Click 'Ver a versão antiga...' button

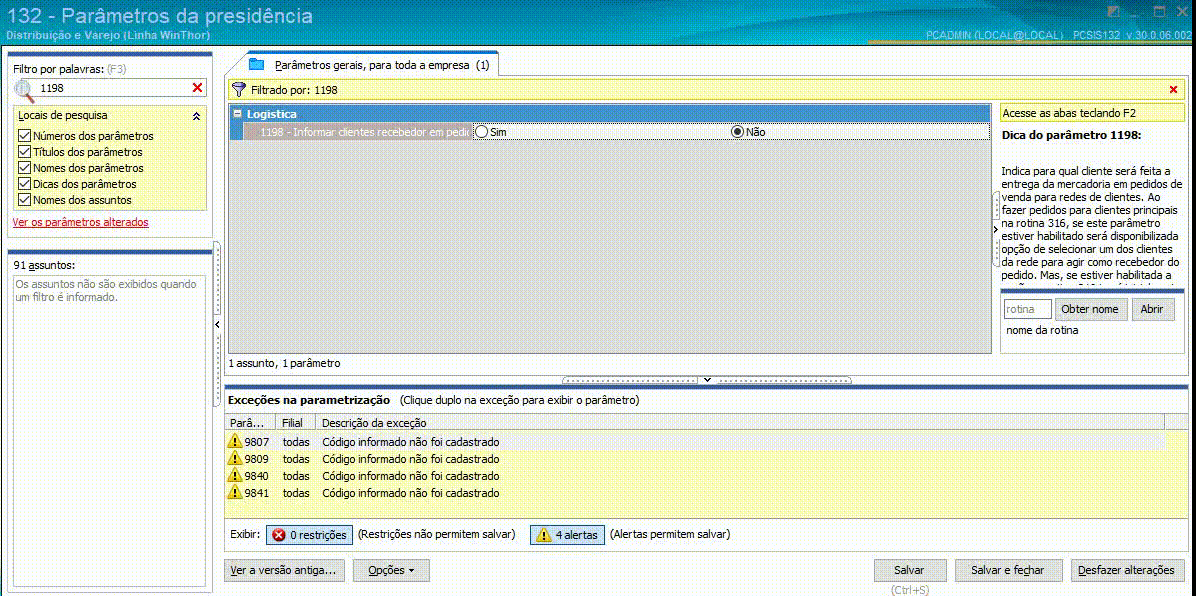click(286, 570)
